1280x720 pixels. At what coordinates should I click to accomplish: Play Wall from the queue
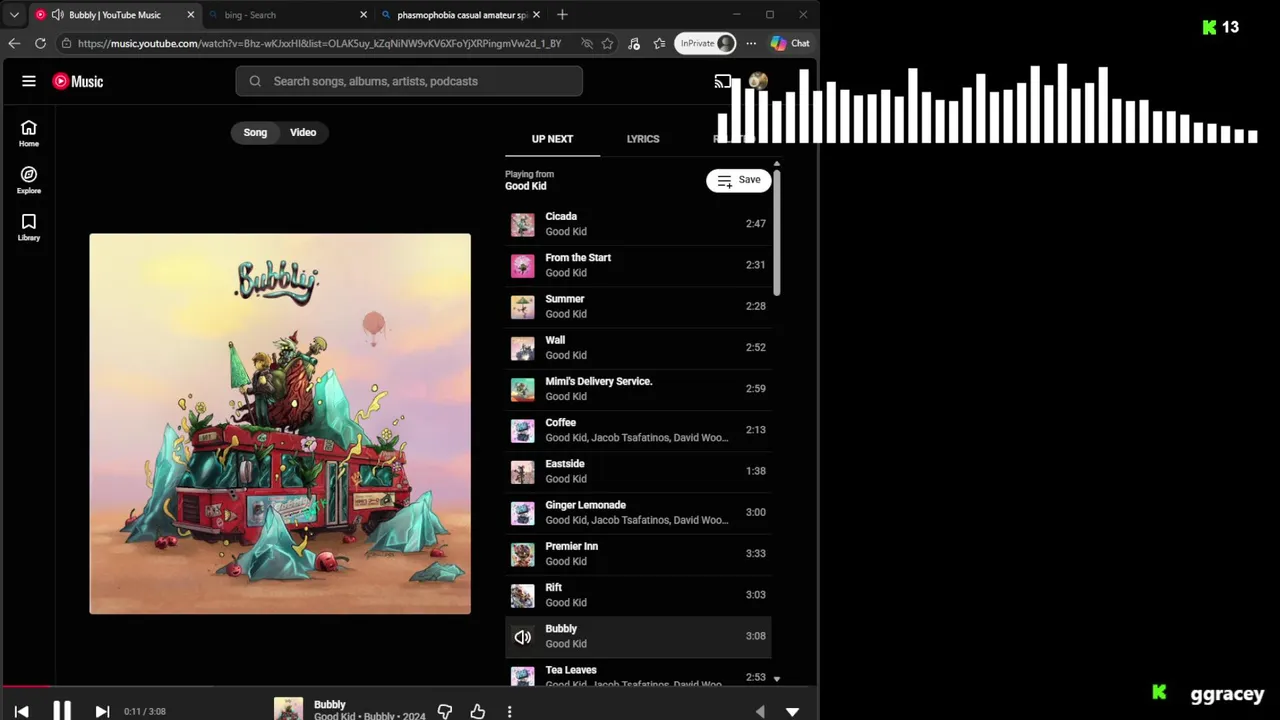click(638, 347)
